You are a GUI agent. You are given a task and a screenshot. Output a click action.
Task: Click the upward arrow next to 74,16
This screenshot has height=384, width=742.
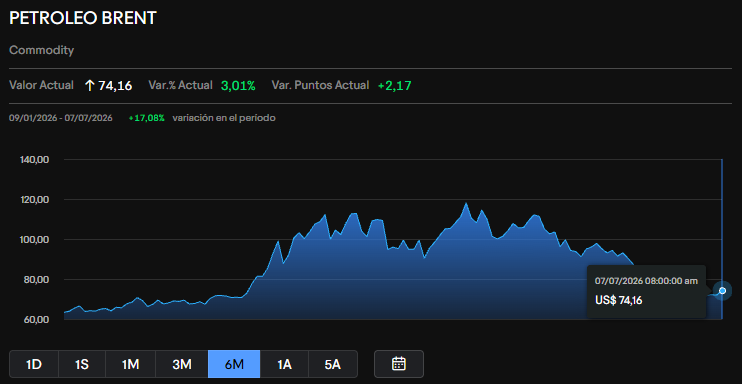pos(89,86)
